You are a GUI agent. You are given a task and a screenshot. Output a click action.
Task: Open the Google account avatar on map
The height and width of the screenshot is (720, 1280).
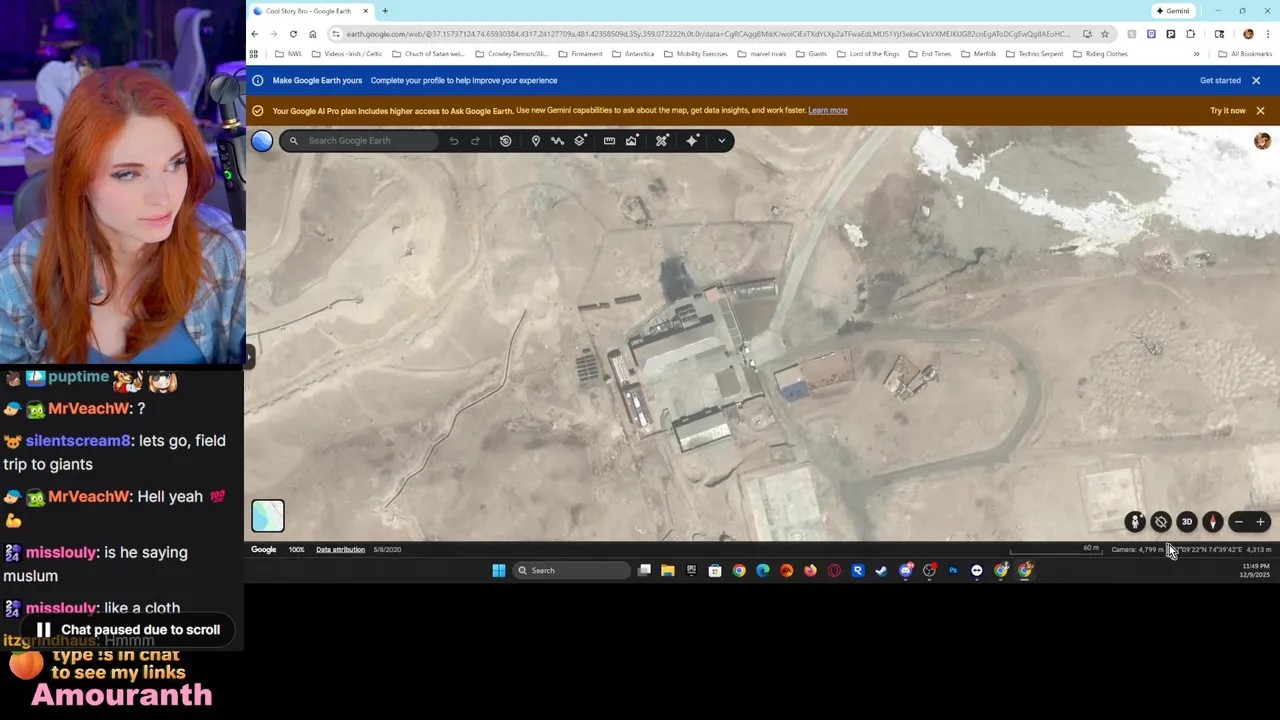pyautogui.click(x=1262, y=142)
